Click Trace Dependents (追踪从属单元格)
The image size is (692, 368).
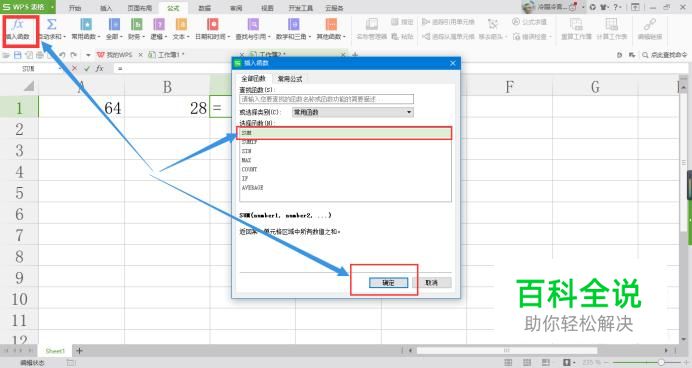[448, 37]
